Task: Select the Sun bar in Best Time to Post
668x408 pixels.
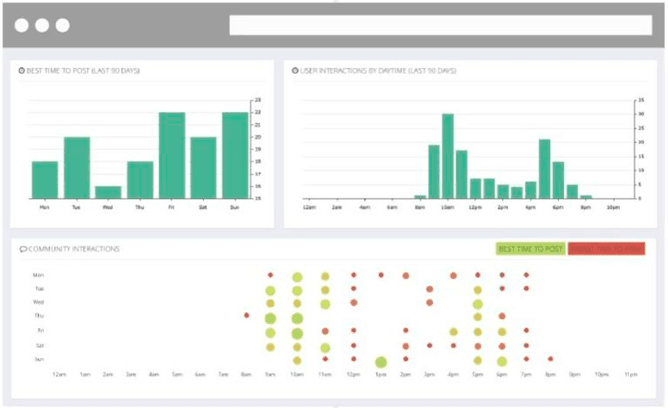Action: coord(235,155)
